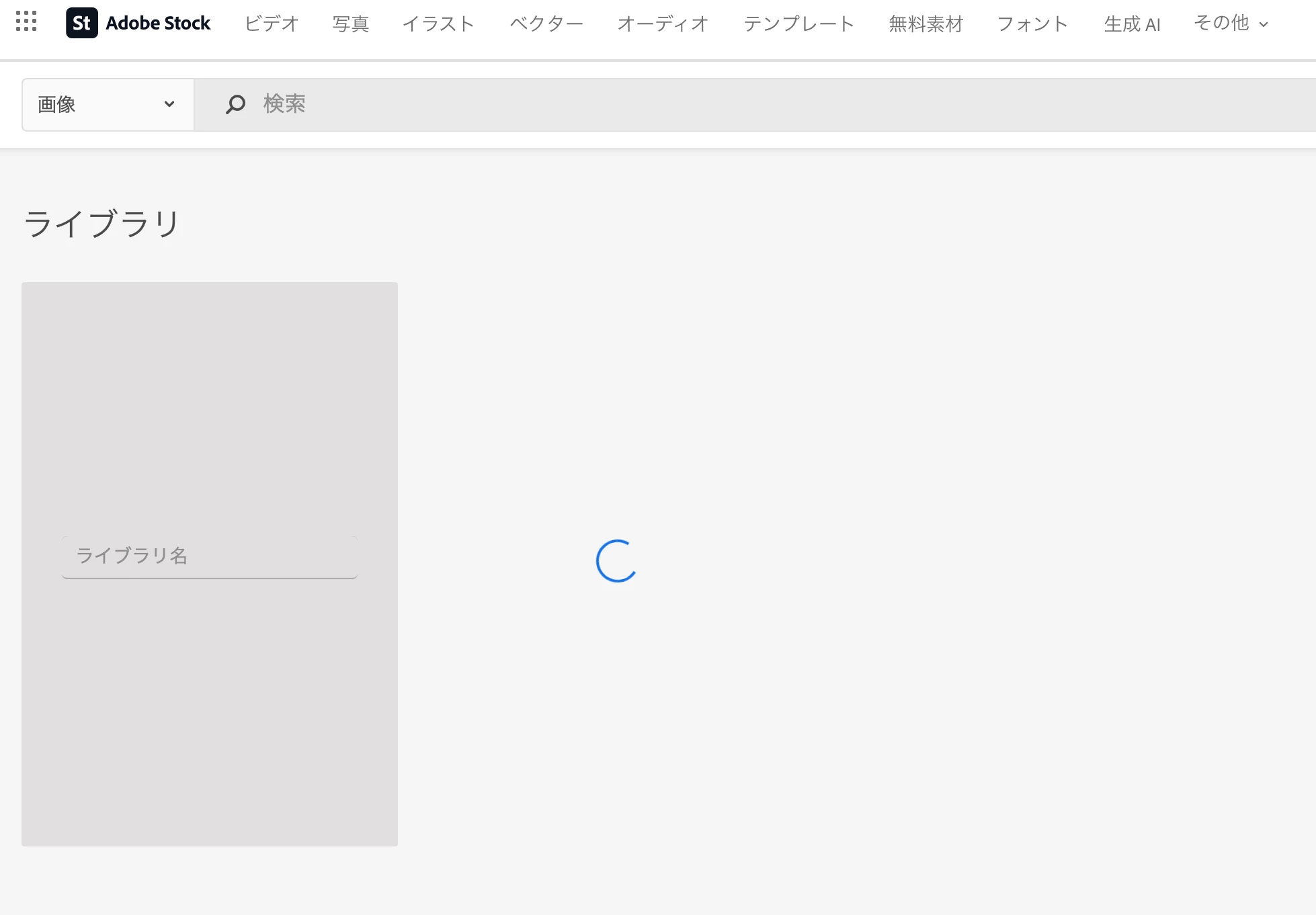Viewport: 1316px width, 915px height.
Task: Expand the その他 menu chevron
Action: (1264, 24)
